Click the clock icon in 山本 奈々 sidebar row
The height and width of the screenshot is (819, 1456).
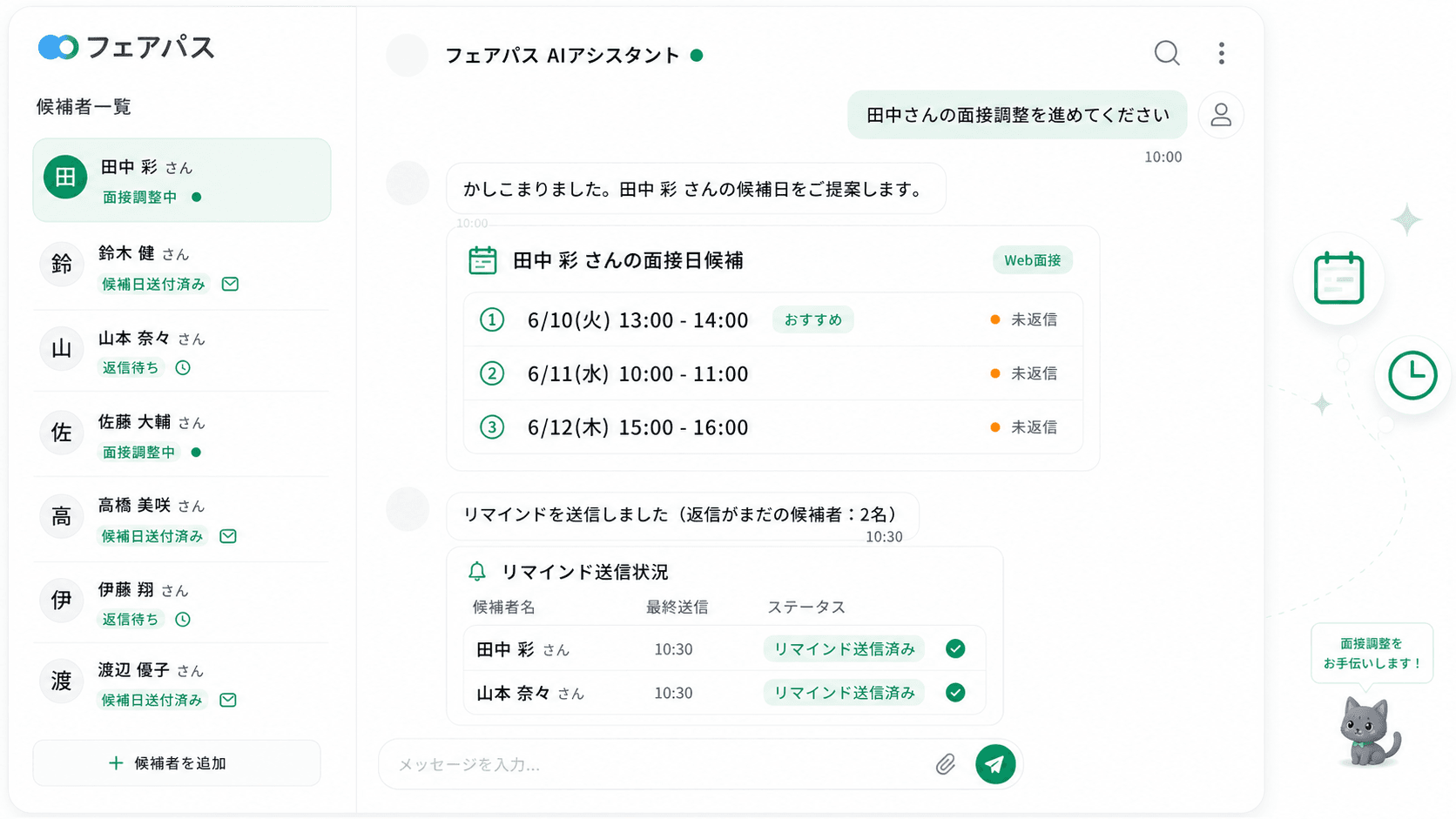(183, 367)
